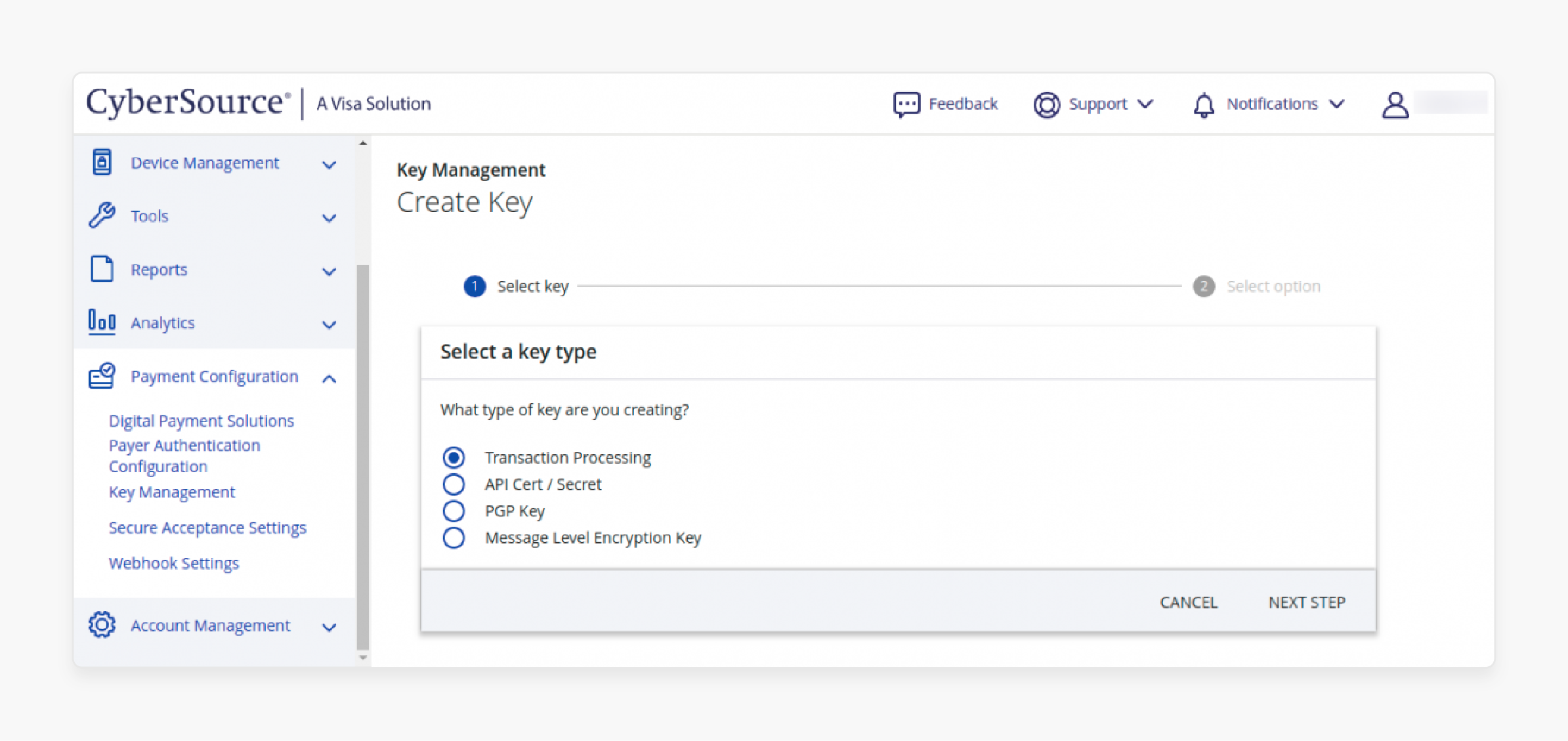This screenshot has width=1568, height=741.
Task: Click the Analytics bar chart icon
Action: [x=102, y=322]
